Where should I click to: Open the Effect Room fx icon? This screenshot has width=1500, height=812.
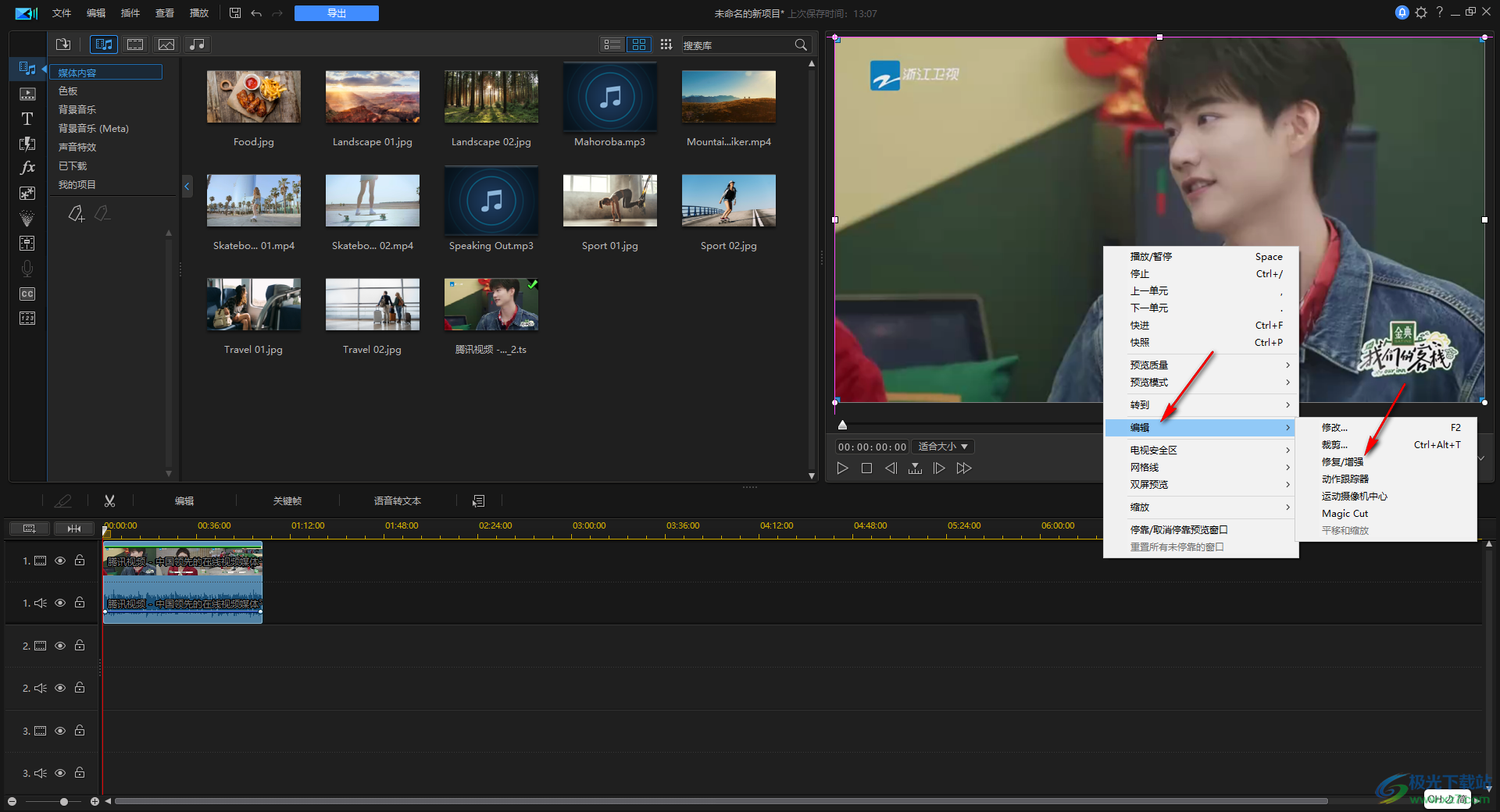(27, 168)
